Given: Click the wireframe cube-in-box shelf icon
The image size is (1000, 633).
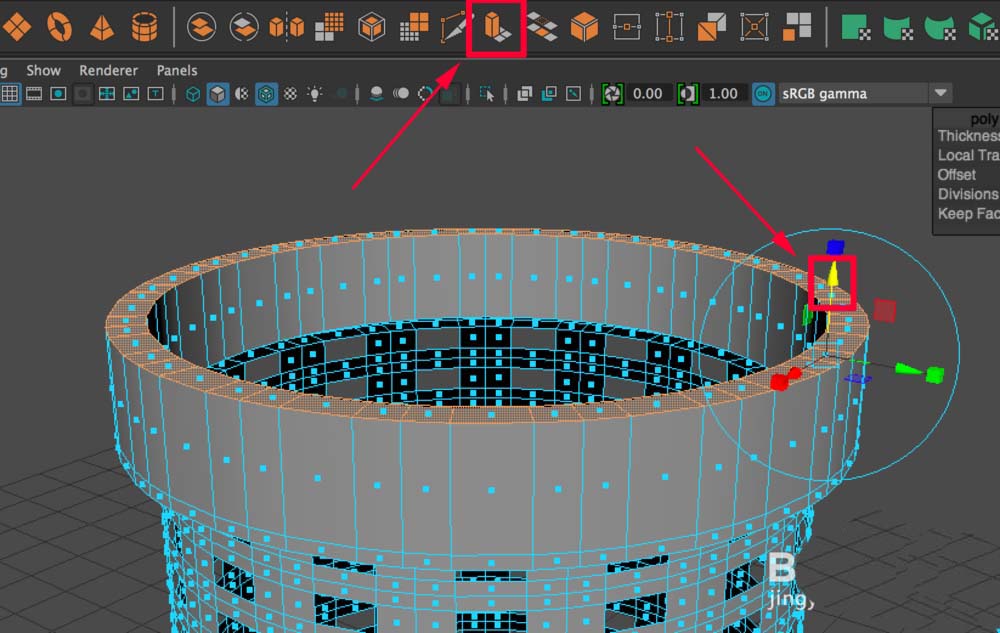Looking at the screenshot, I should click(371, 27).
